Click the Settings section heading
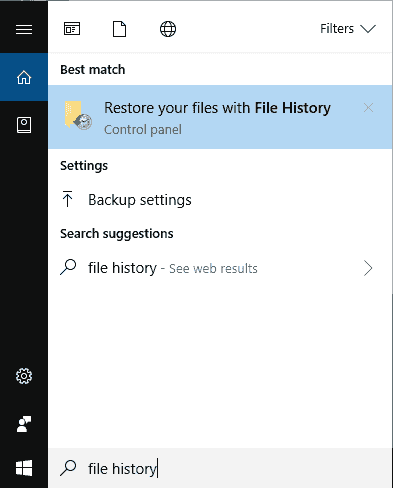Screen dimensions: 393x488 (84, 166)
